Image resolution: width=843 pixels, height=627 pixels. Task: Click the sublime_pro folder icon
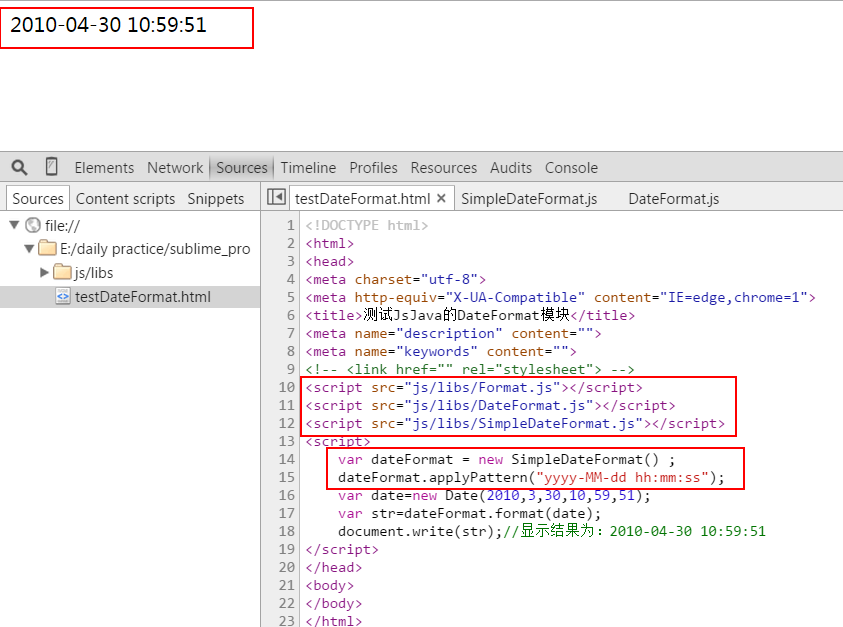48,248
